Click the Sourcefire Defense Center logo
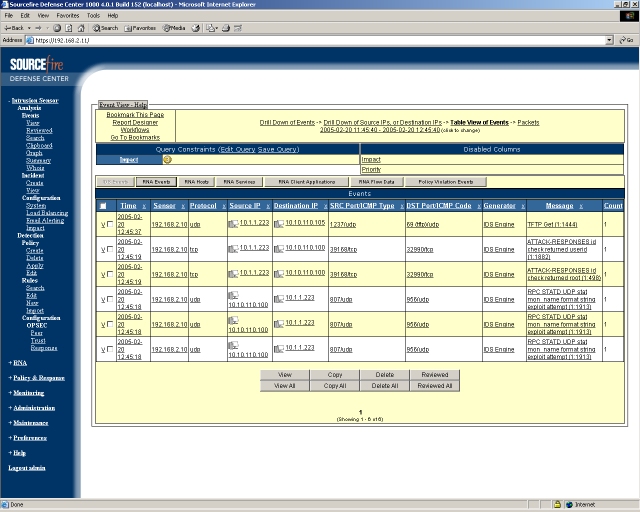 click(37, 69)
